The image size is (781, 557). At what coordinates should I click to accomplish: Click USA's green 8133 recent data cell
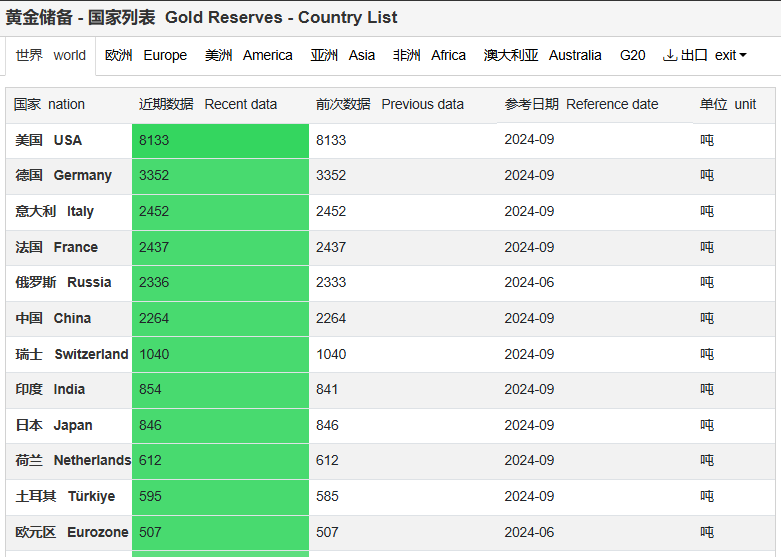pos(220,140)
